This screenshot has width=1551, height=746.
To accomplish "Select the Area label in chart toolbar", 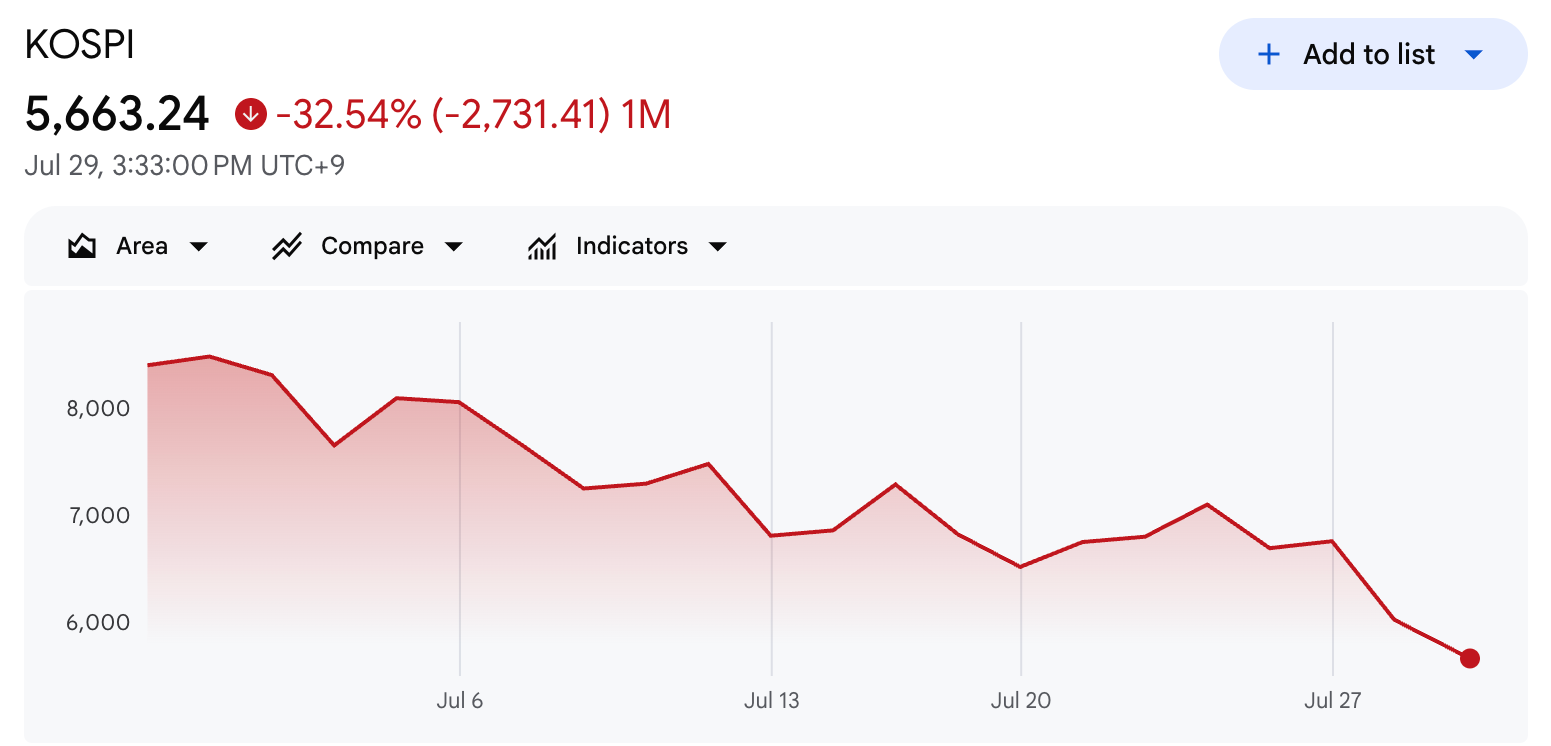I will click(142, 246).
